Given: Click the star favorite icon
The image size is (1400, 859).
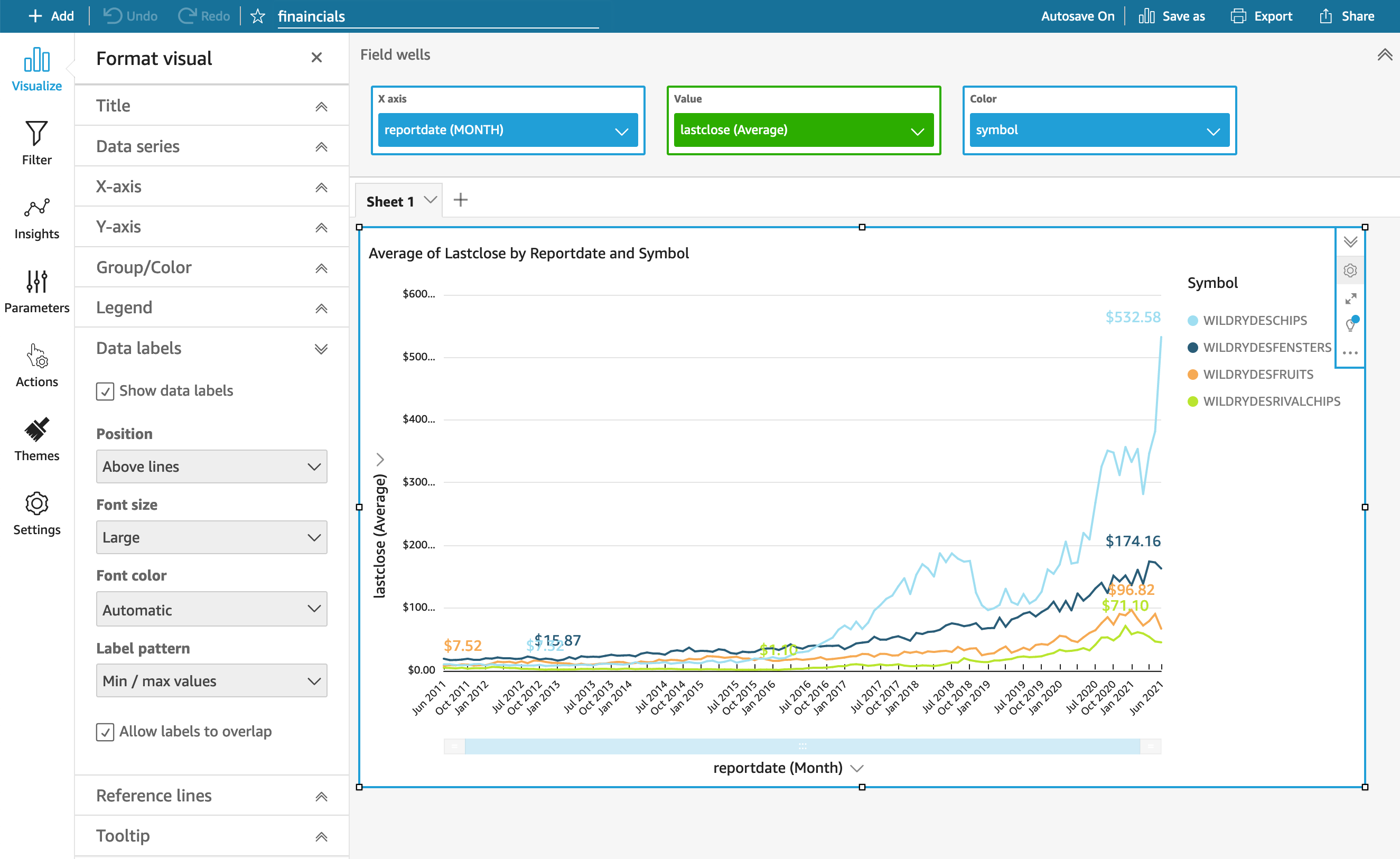Looking at the screenshot, I should 257,16.
